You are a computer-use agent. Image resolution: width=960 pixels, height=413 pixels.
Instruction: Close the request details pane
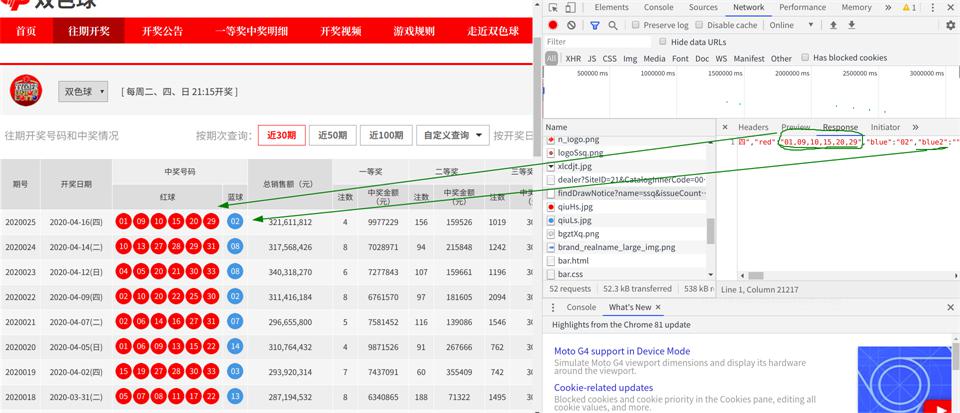(725, 127)
